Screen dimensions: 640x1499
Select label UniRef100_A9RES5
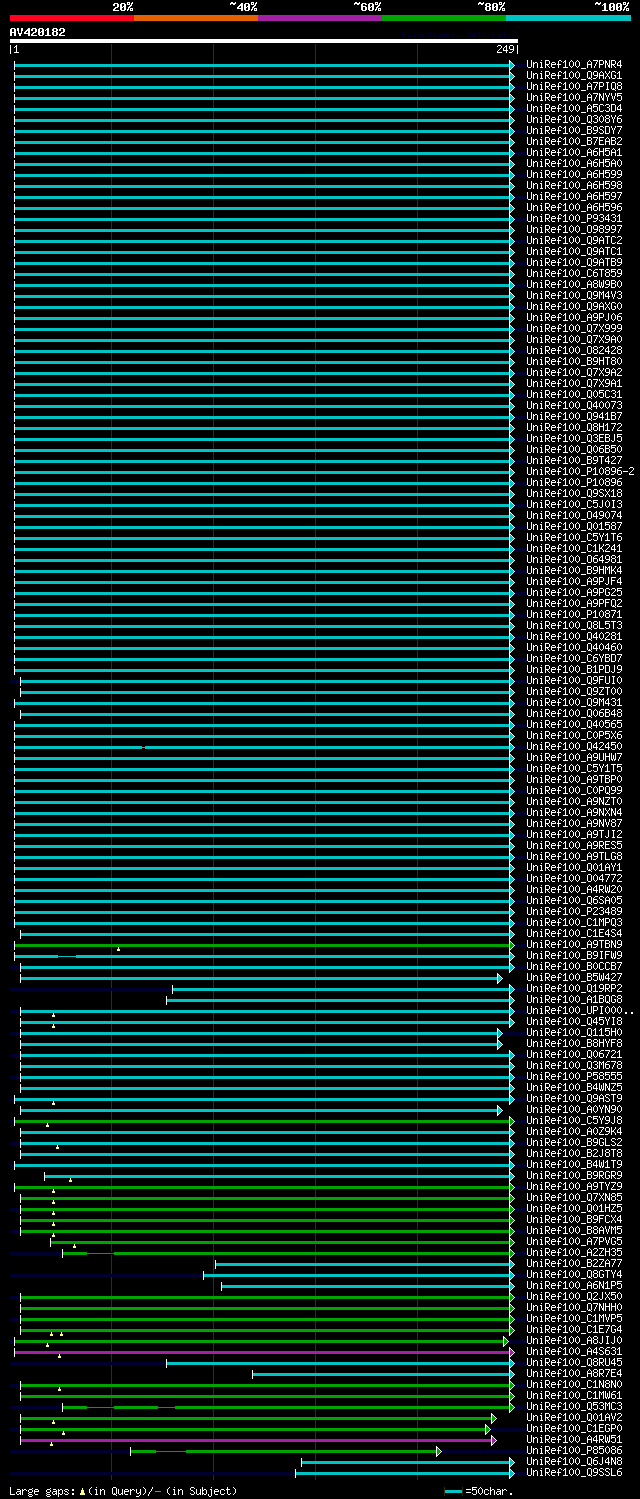pyautogui.click(x=574, y=845)
